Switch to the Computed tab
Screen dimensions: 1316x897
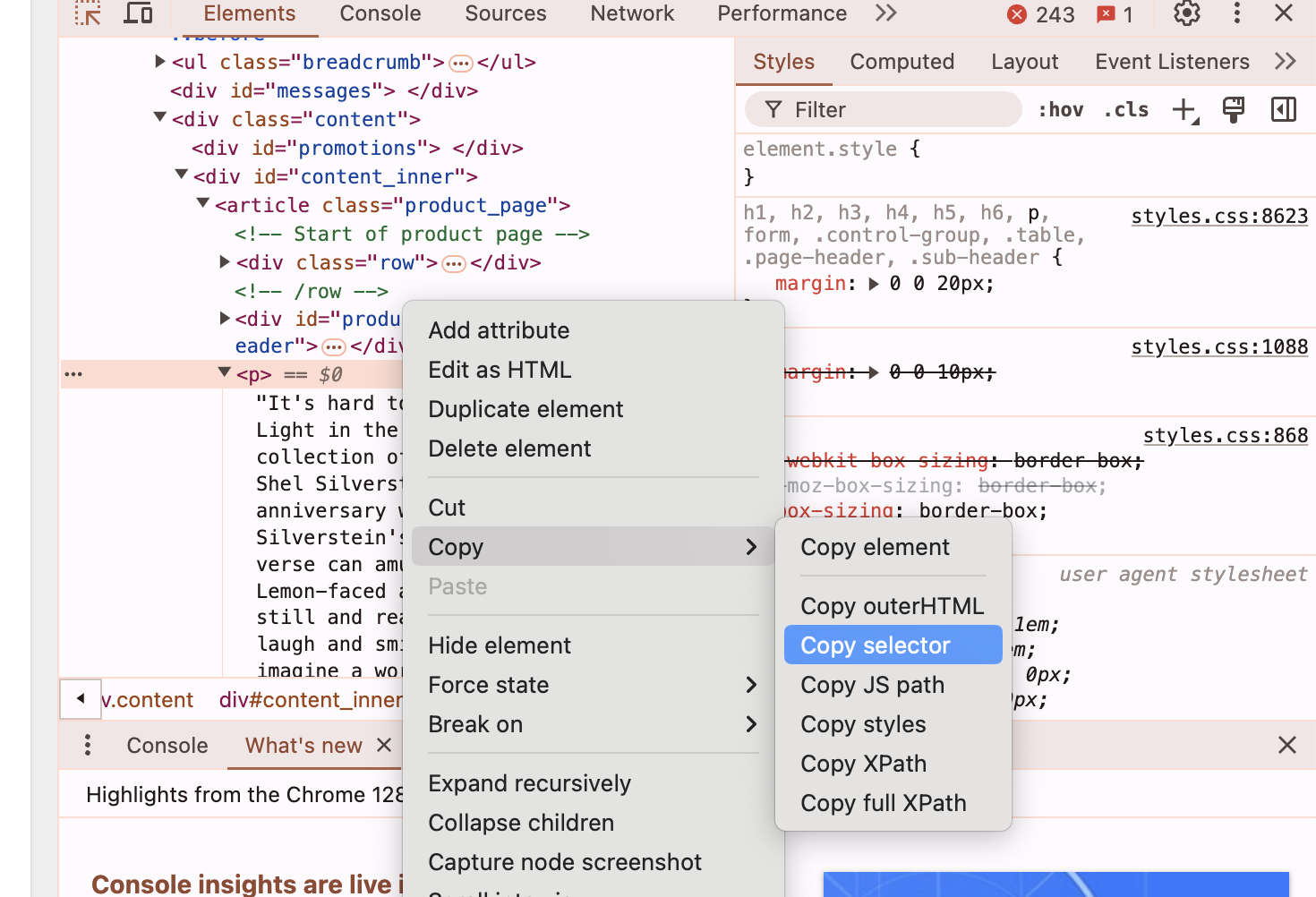click(x=902, y=62)
